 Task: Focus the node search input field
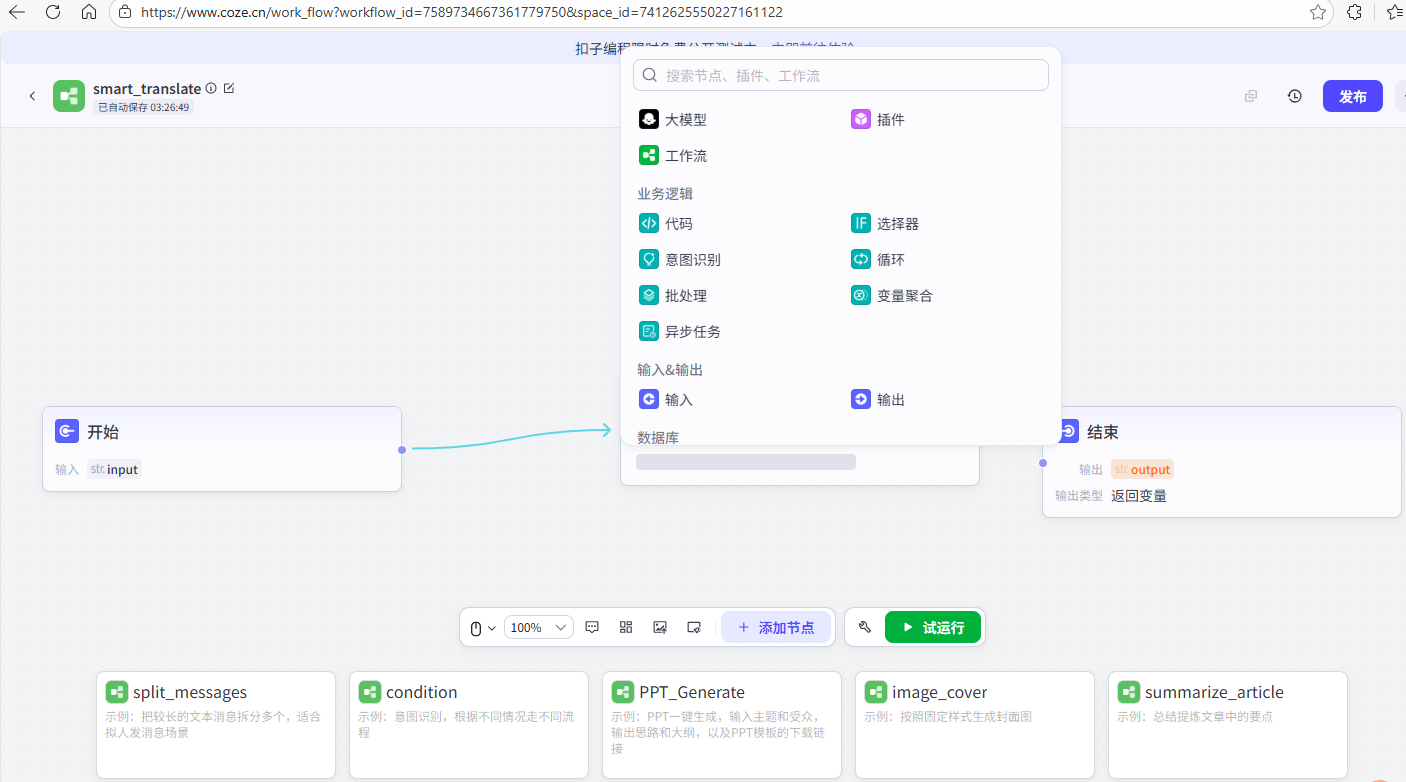point(841,75)
